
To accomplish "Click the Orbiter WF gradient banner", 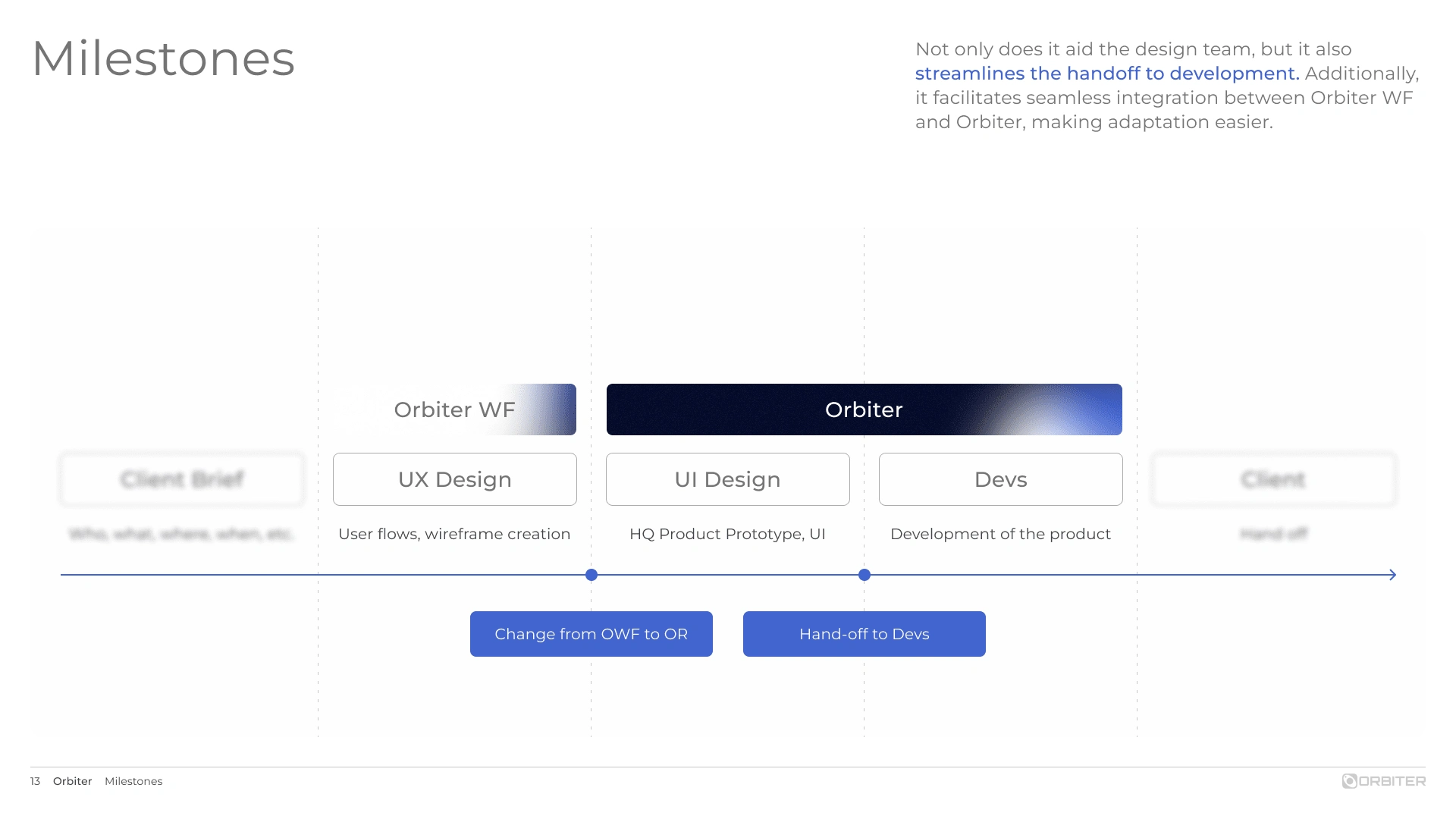I will click(x=455, y=409).
